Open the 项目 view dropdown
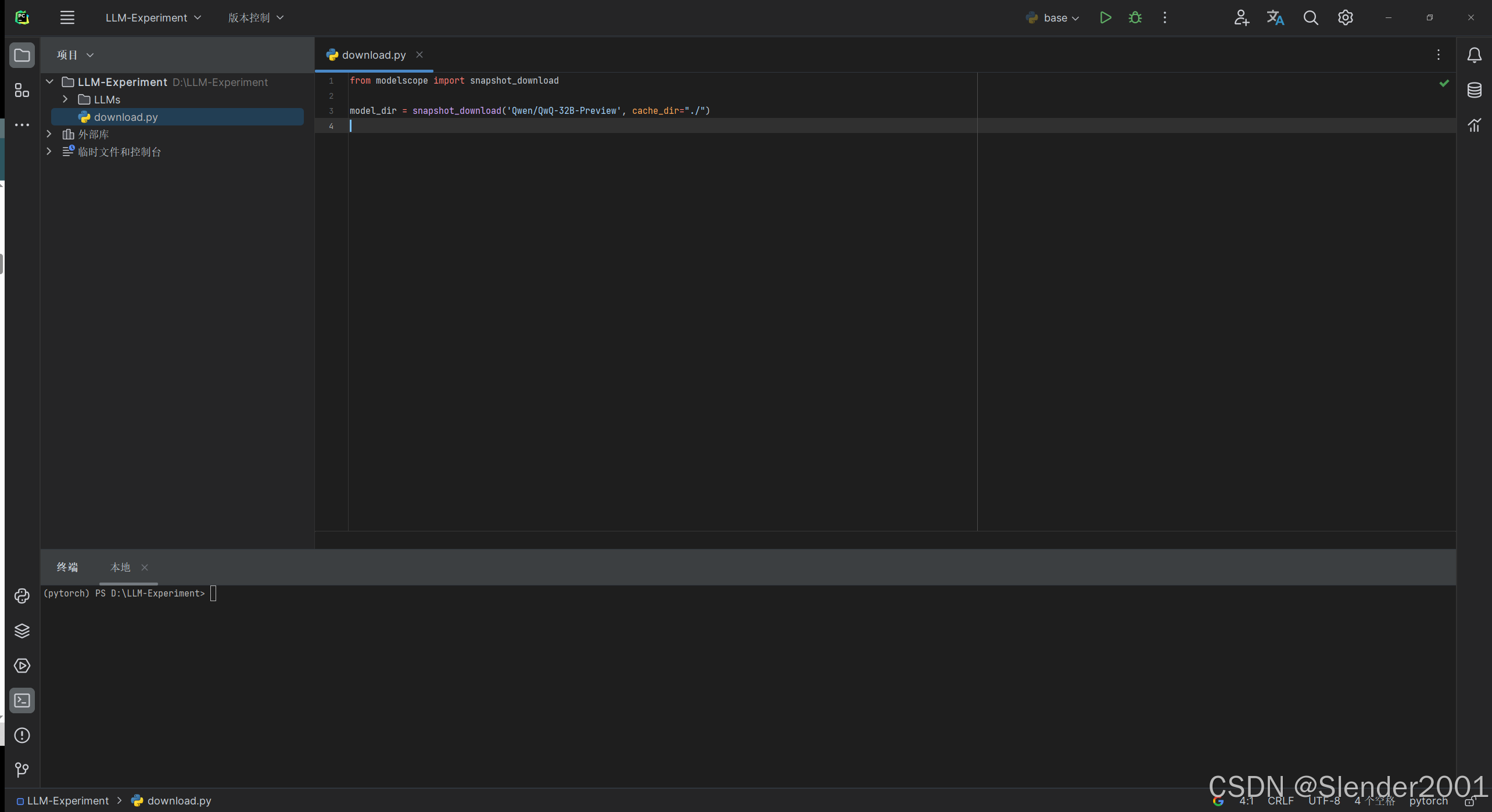Image resolution: width=1492 pixels, height=812 pixels. click(76, 55)
